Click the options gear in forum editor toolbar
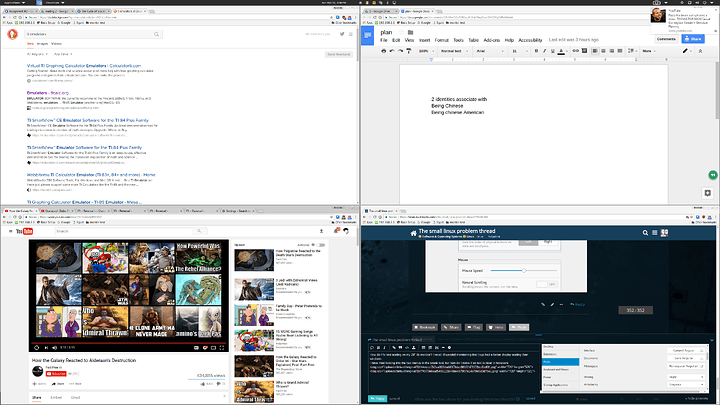 coord(449,348)
